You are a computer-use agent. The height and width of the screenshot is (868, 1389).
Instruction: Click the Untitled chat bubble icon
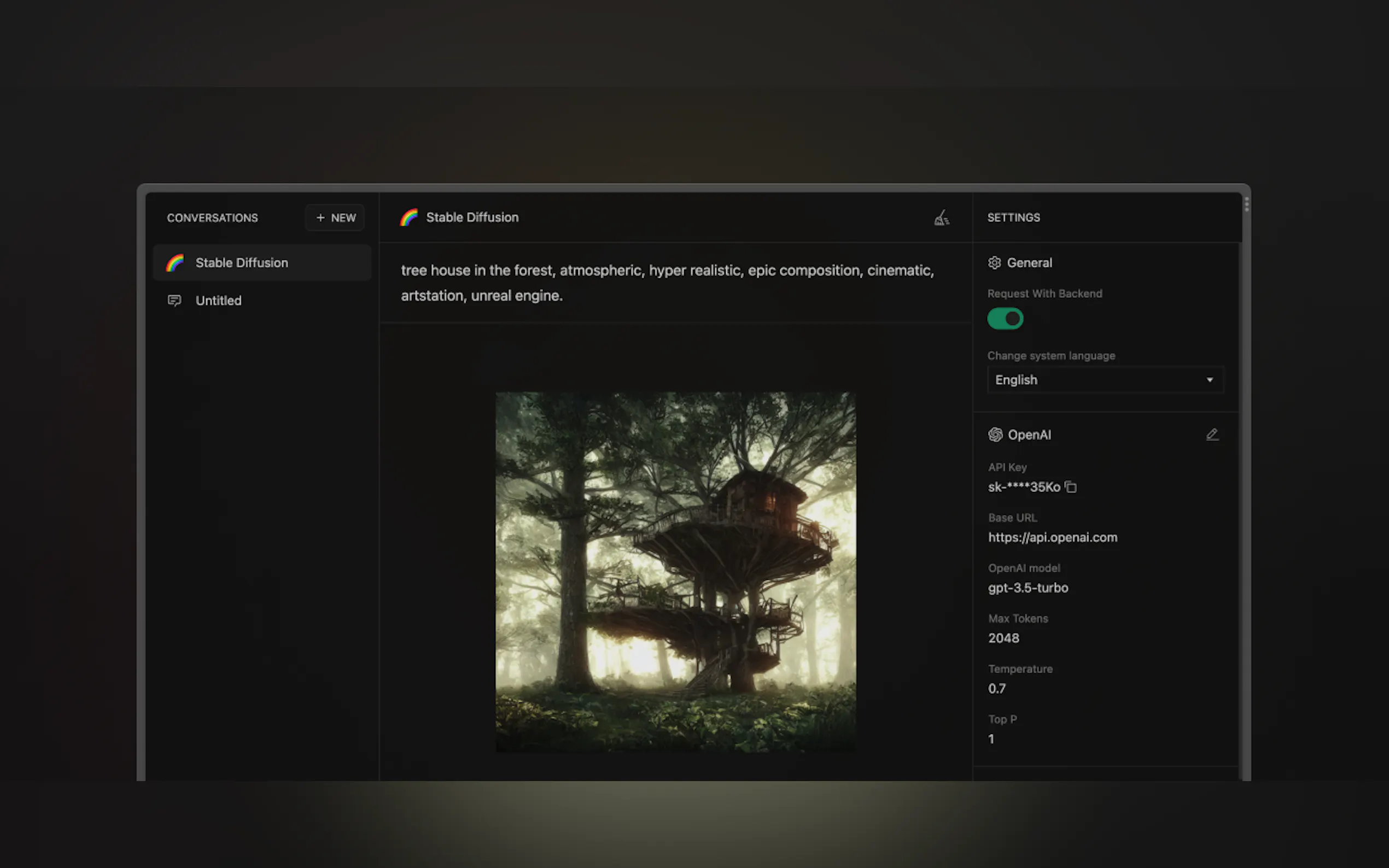[x=174, y=300]
